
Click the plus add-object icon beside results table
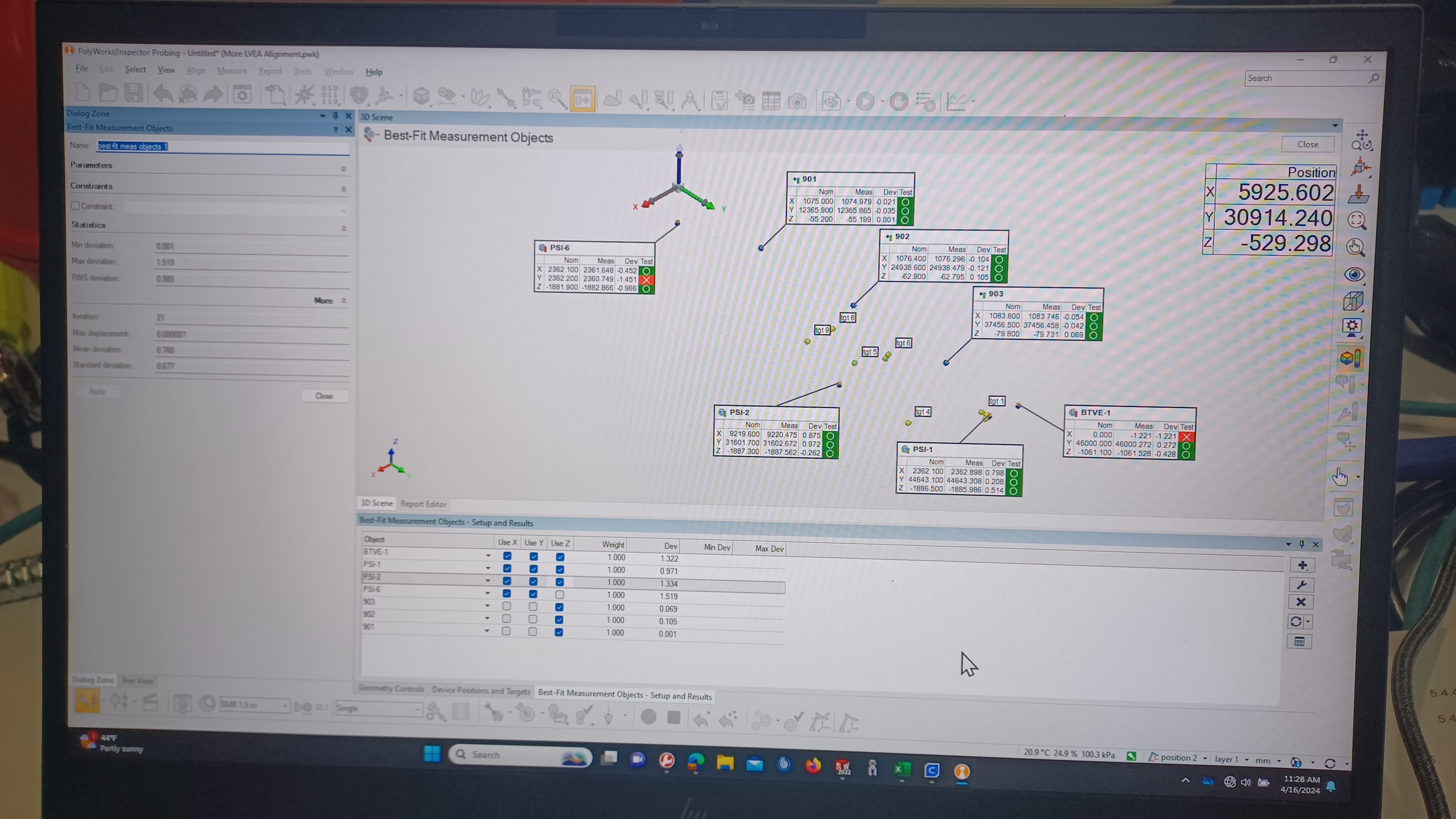click(1302, 565)
